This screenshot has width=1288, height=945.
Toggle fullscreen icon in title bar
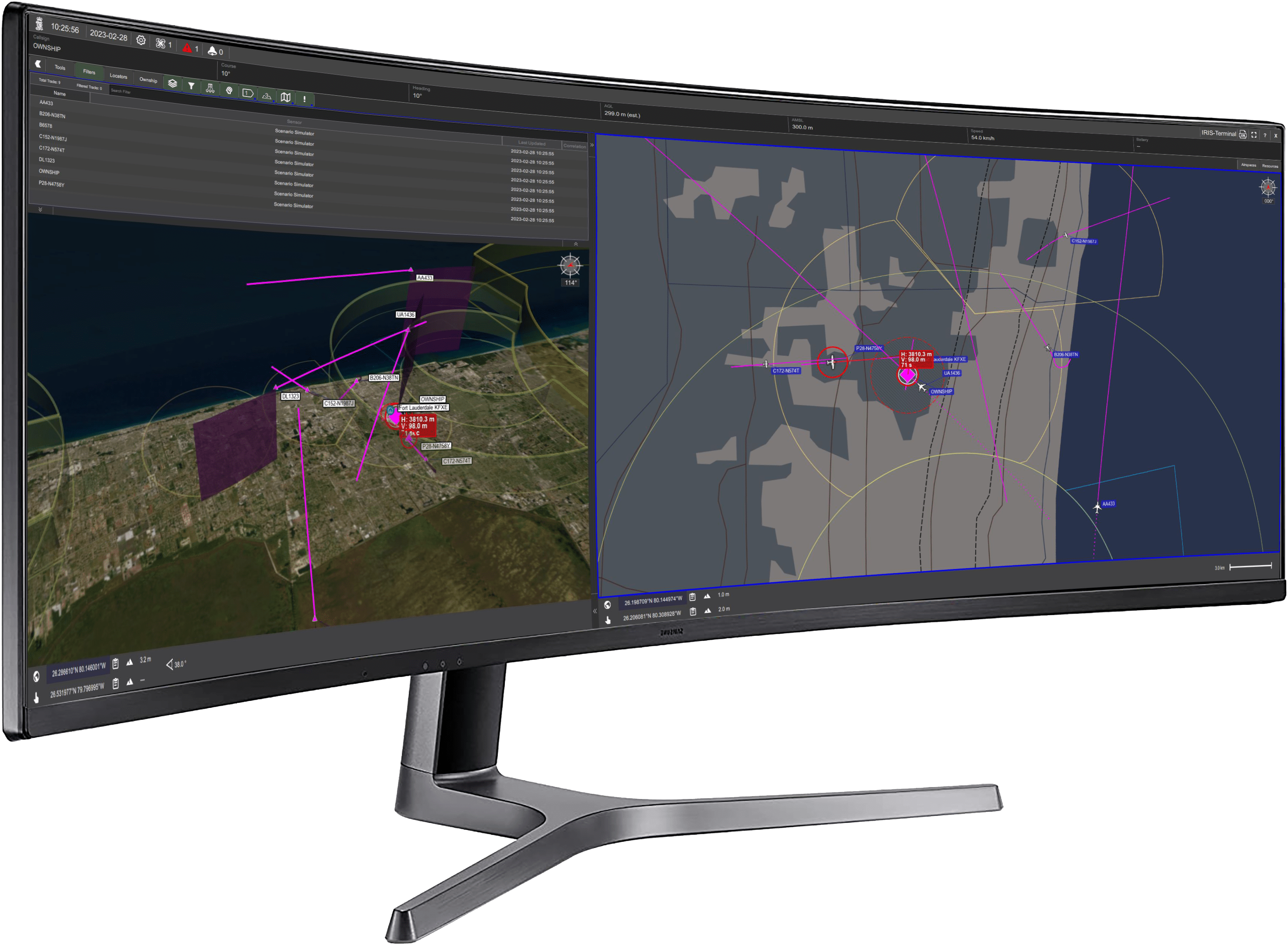(x=1254, y=135)
